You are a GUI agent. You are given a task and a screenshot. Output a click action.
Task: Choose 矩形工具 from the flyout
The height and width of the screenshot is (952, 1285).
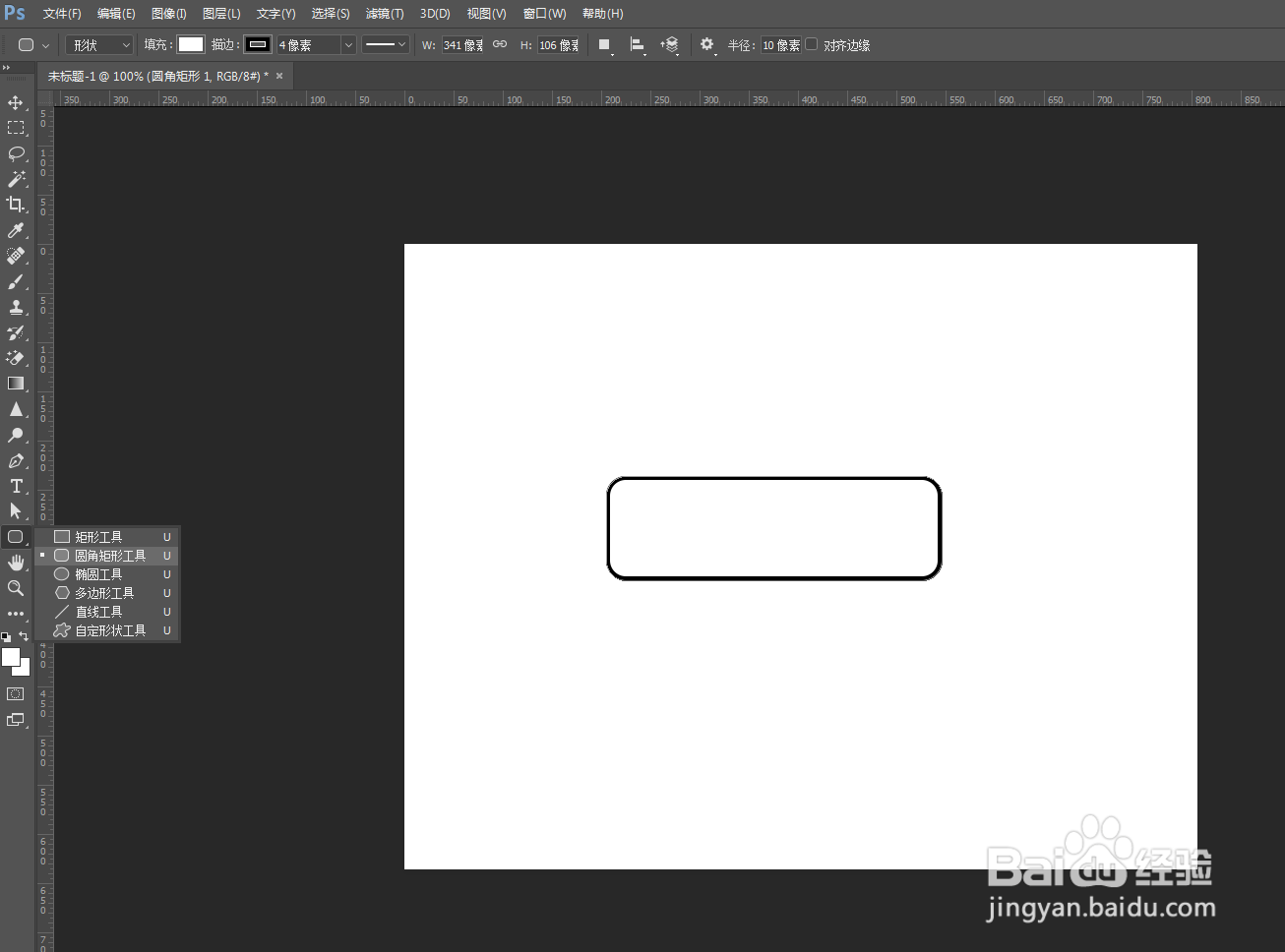[x=107, y=537]
